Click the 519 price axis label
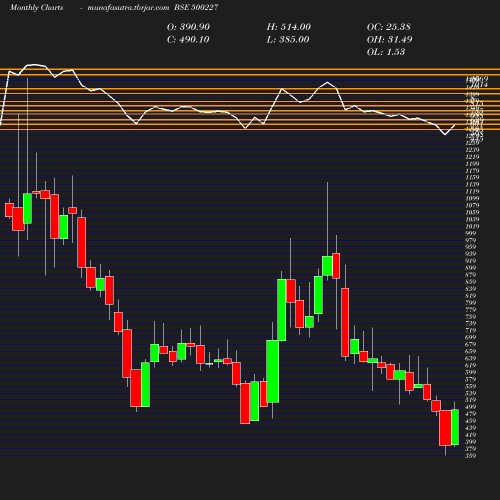500x500 pixels. (471, 400)
